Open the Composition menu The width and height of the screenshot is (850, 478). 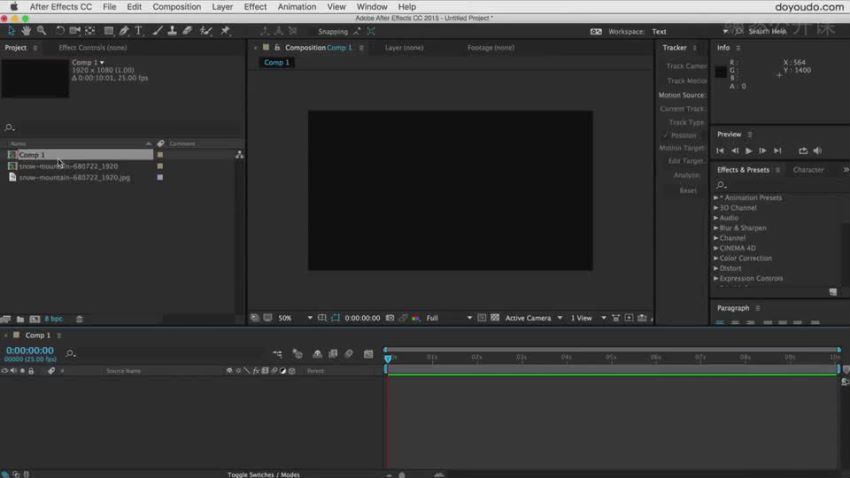(176, 7)
